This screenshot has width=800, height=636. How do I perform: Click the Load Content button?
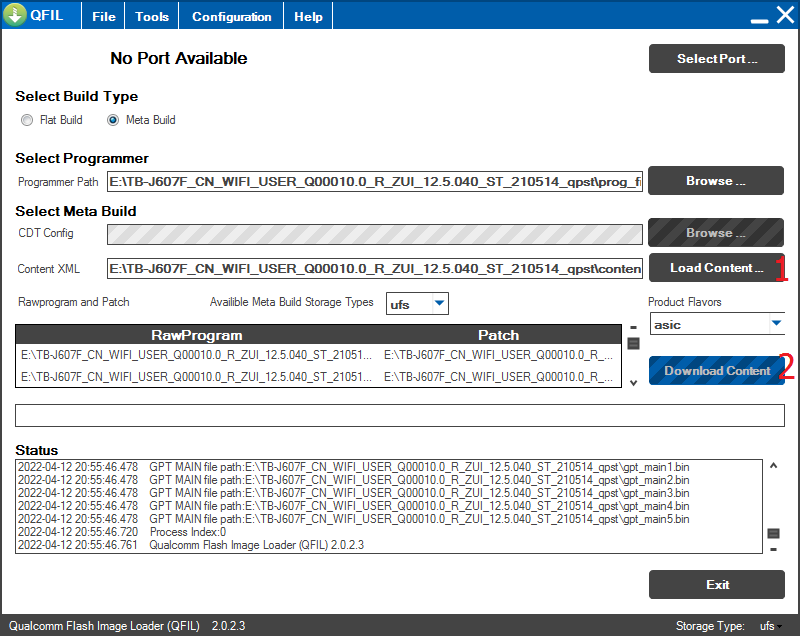click(716, 268)
